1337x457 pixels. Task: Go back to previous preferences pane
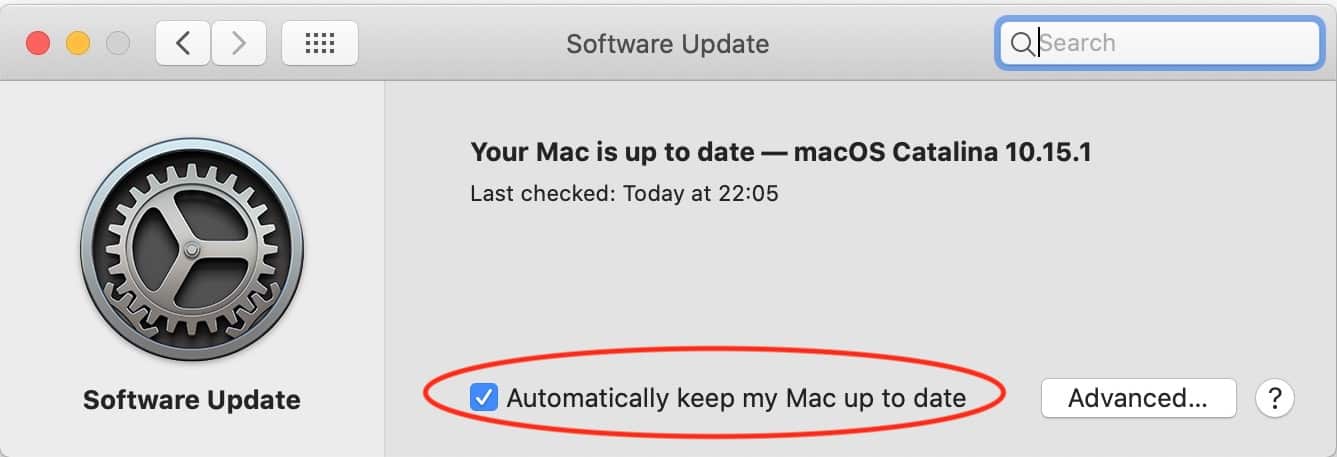(182, 43)
